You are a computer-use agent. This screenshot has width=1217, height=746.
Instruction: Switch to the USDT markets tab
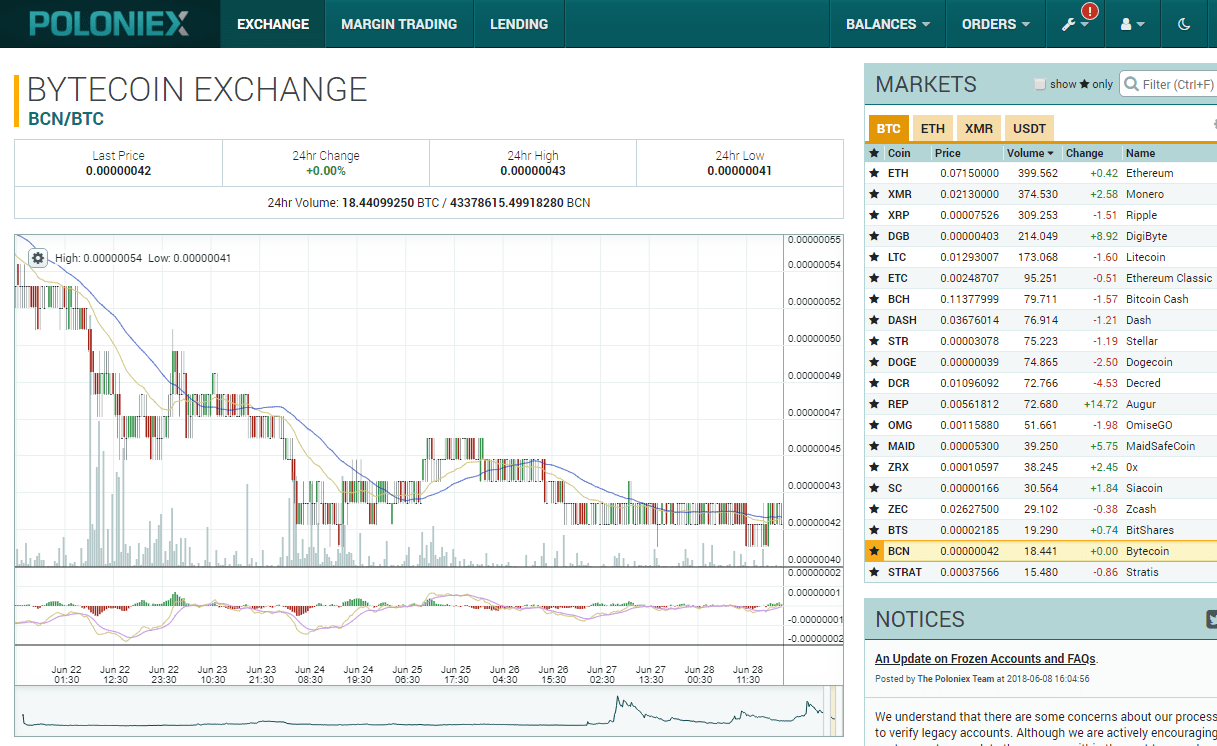click(1029, 128)
